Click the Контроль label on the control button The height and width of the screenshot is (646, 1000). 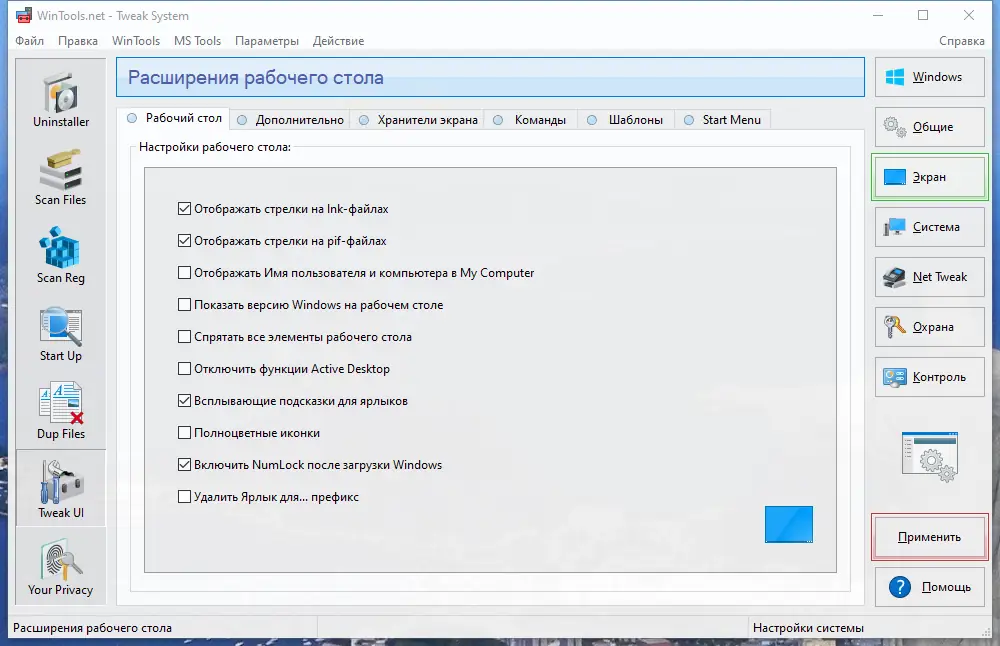point(939,377)
